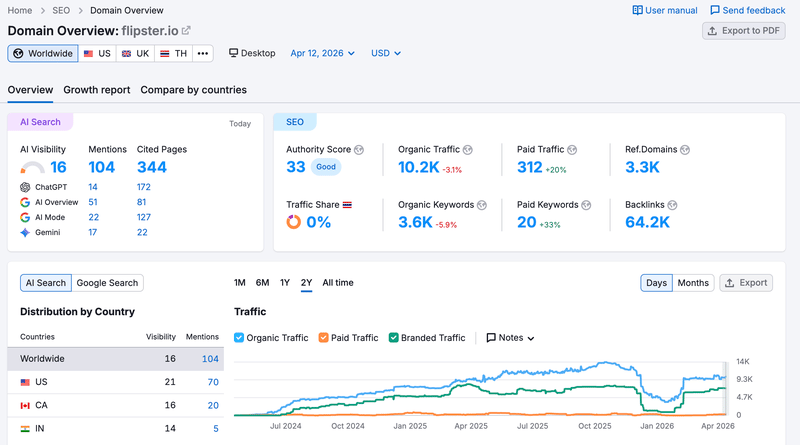This screenshot has width=800, height=445.
Task: Click Gemini cited pages value 22
Action: click(x=142, y=233)
